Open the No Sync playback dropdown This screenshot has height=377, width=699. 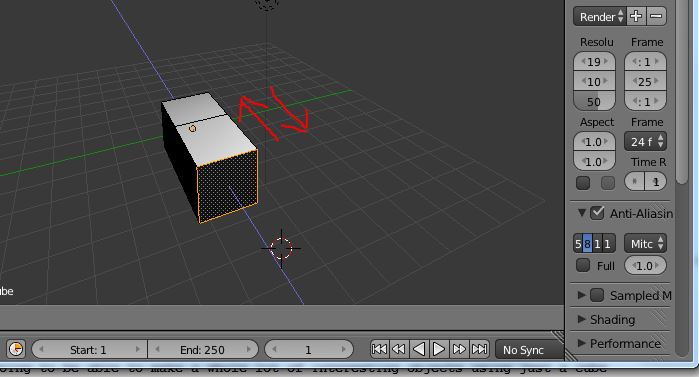[530, 350]
